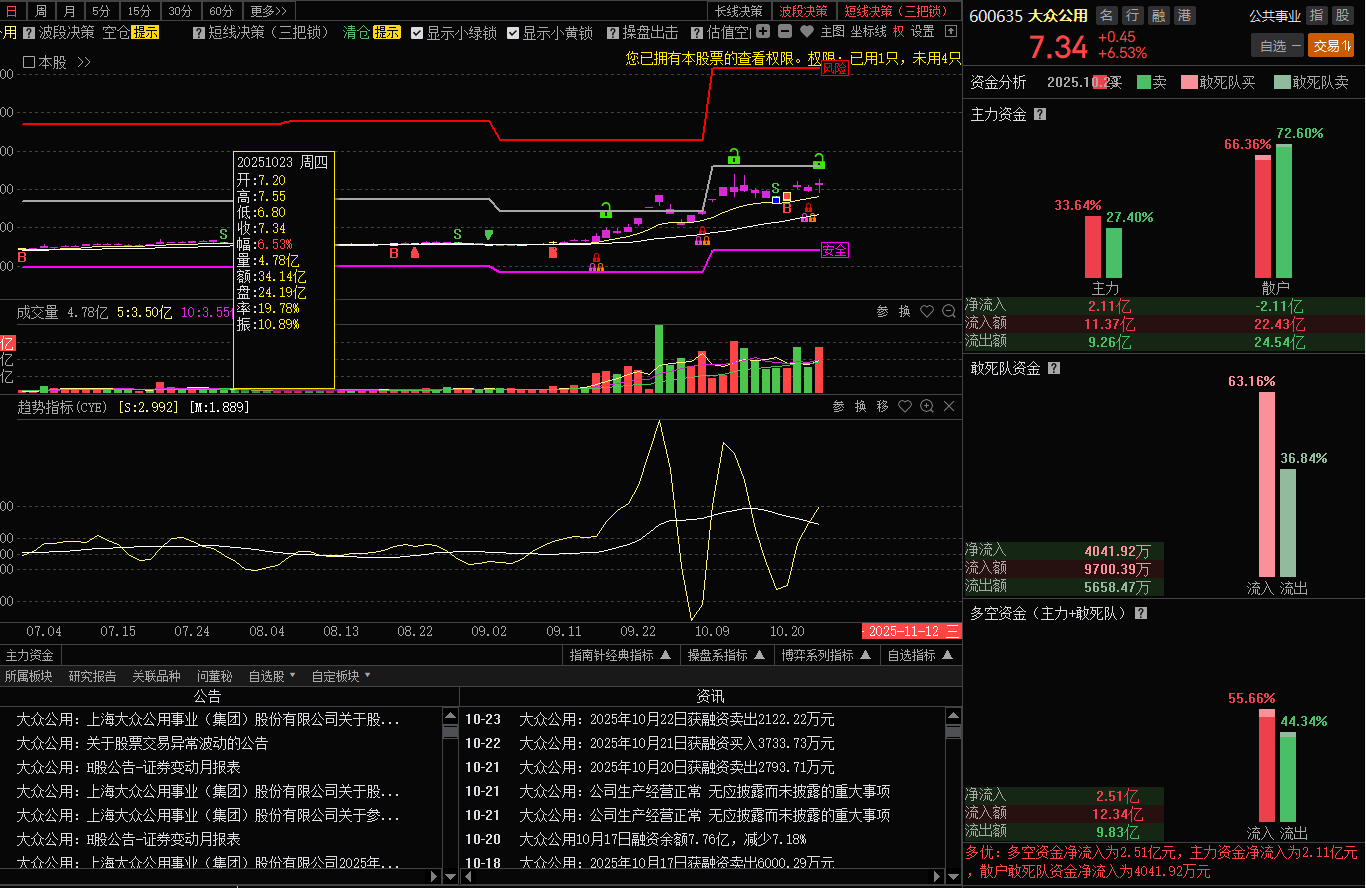
Task: Switch to 周 weekly period tab
Action: pyautogui.click(x=40, y=11)
